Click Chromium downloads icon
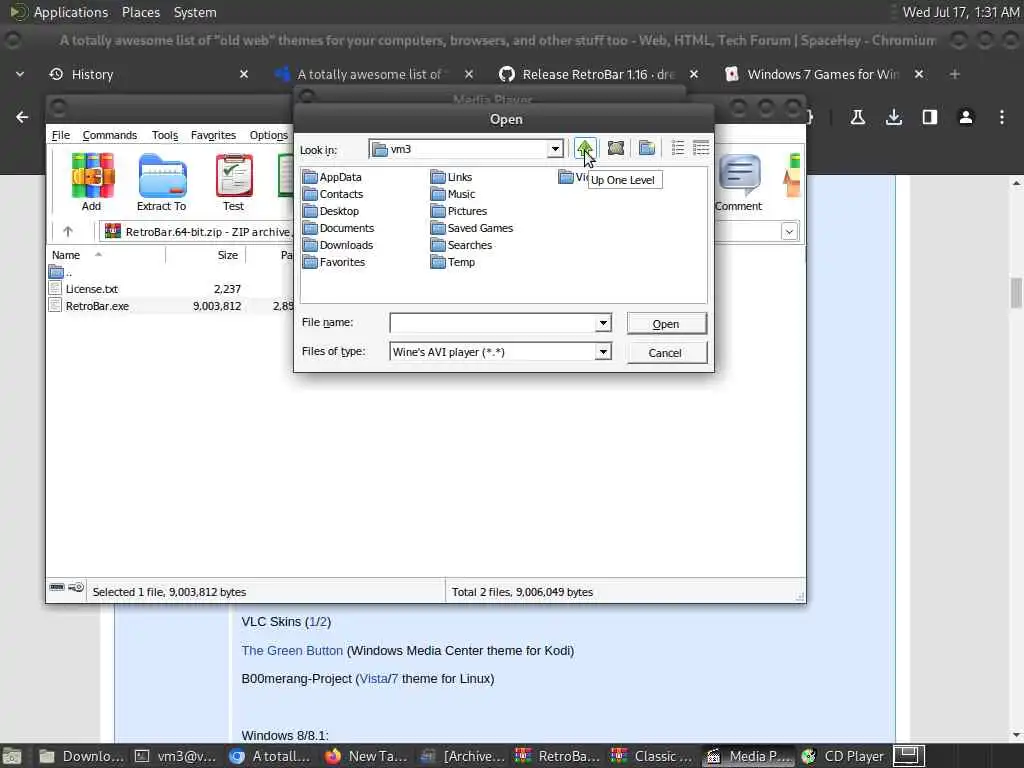This screenshot has width=1024, height=768. (893, 118)
